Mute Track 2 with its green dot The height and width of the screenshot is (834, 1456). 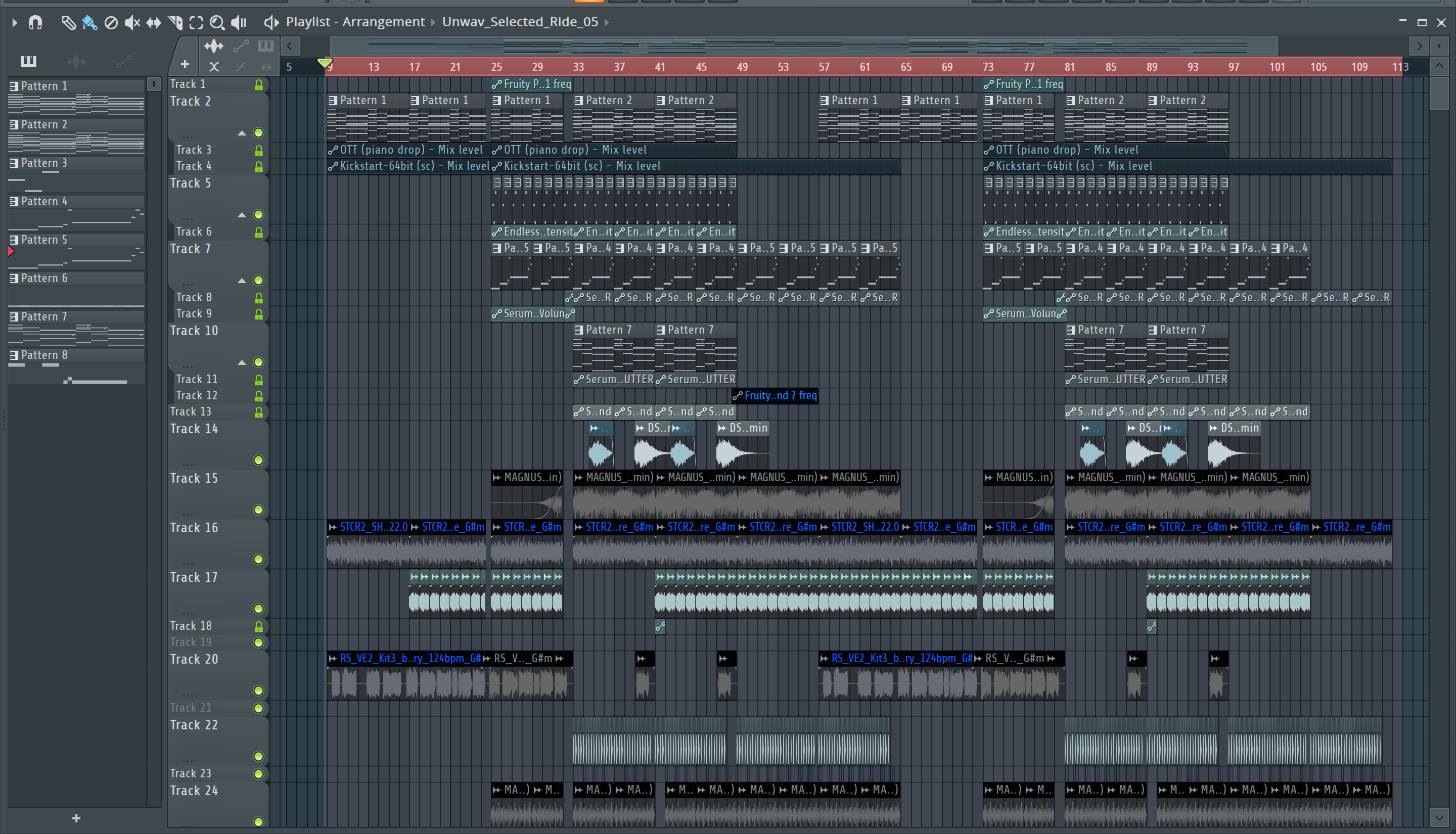(259, 133)
